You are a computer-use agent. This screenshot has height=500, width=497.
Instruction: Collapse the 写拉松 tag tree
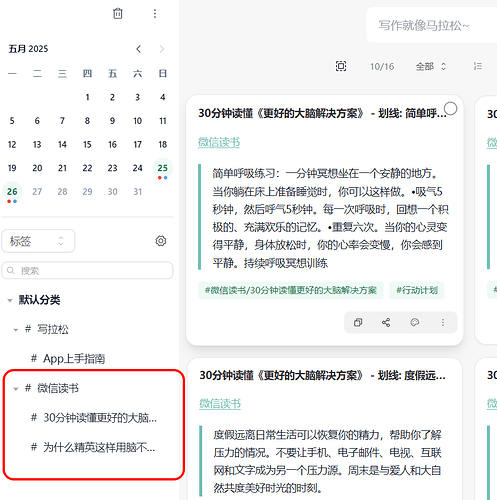click(16, 330)
